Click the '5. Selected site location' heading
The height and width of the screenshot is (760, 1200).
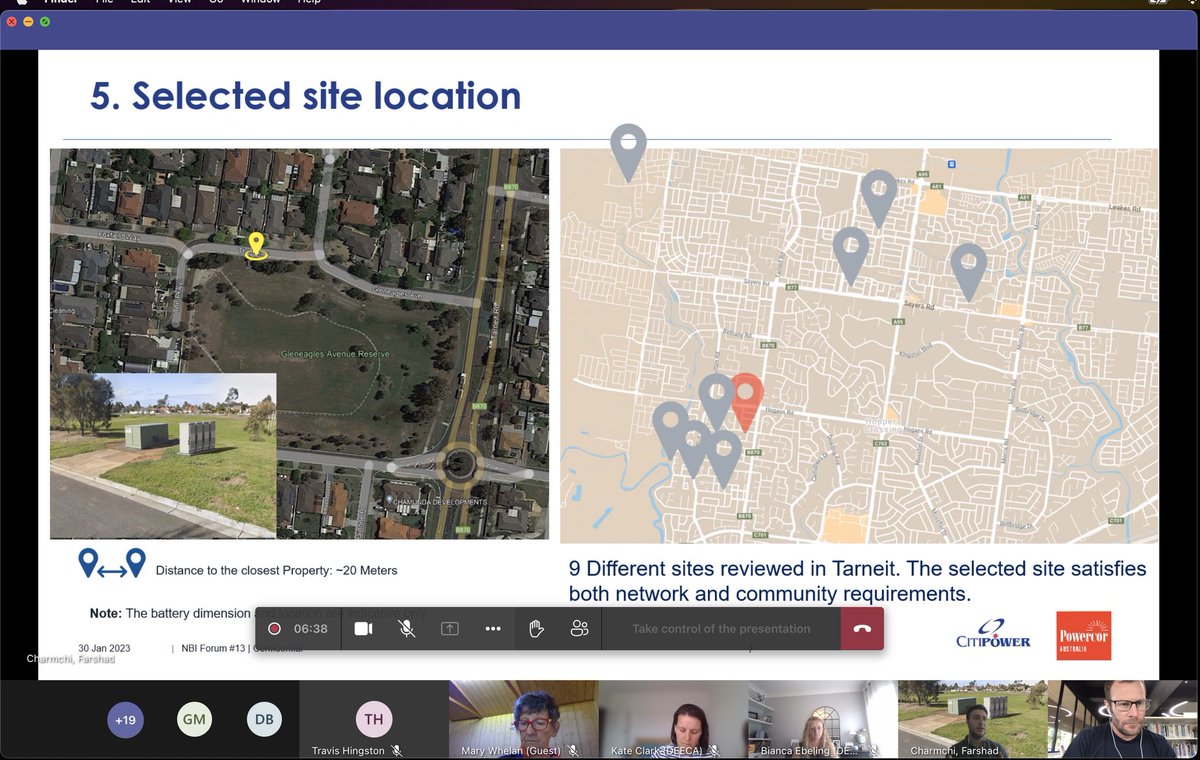pyautogui.click(x=305, y=96)
